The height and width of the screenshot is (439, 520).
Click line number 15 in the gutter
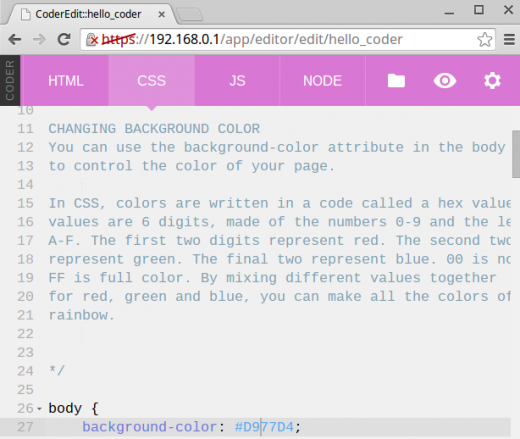pos(25,203)
